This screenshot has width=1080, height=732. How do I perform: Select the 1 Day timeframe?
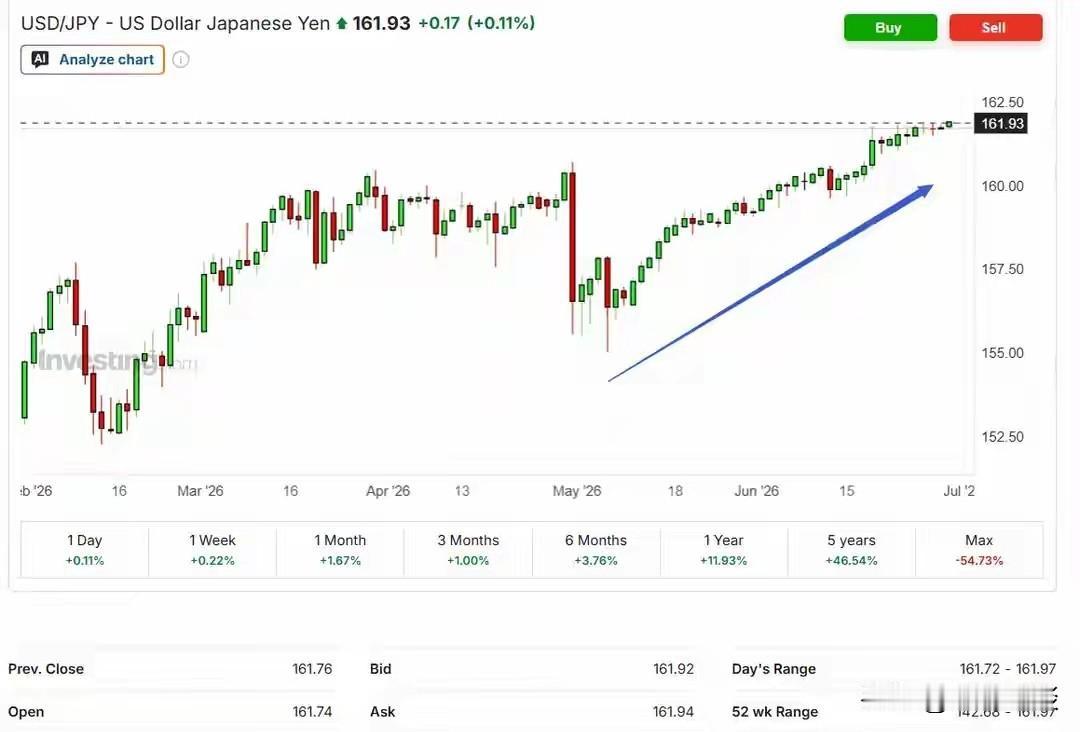pyautogui.click(x=85, y=550)
